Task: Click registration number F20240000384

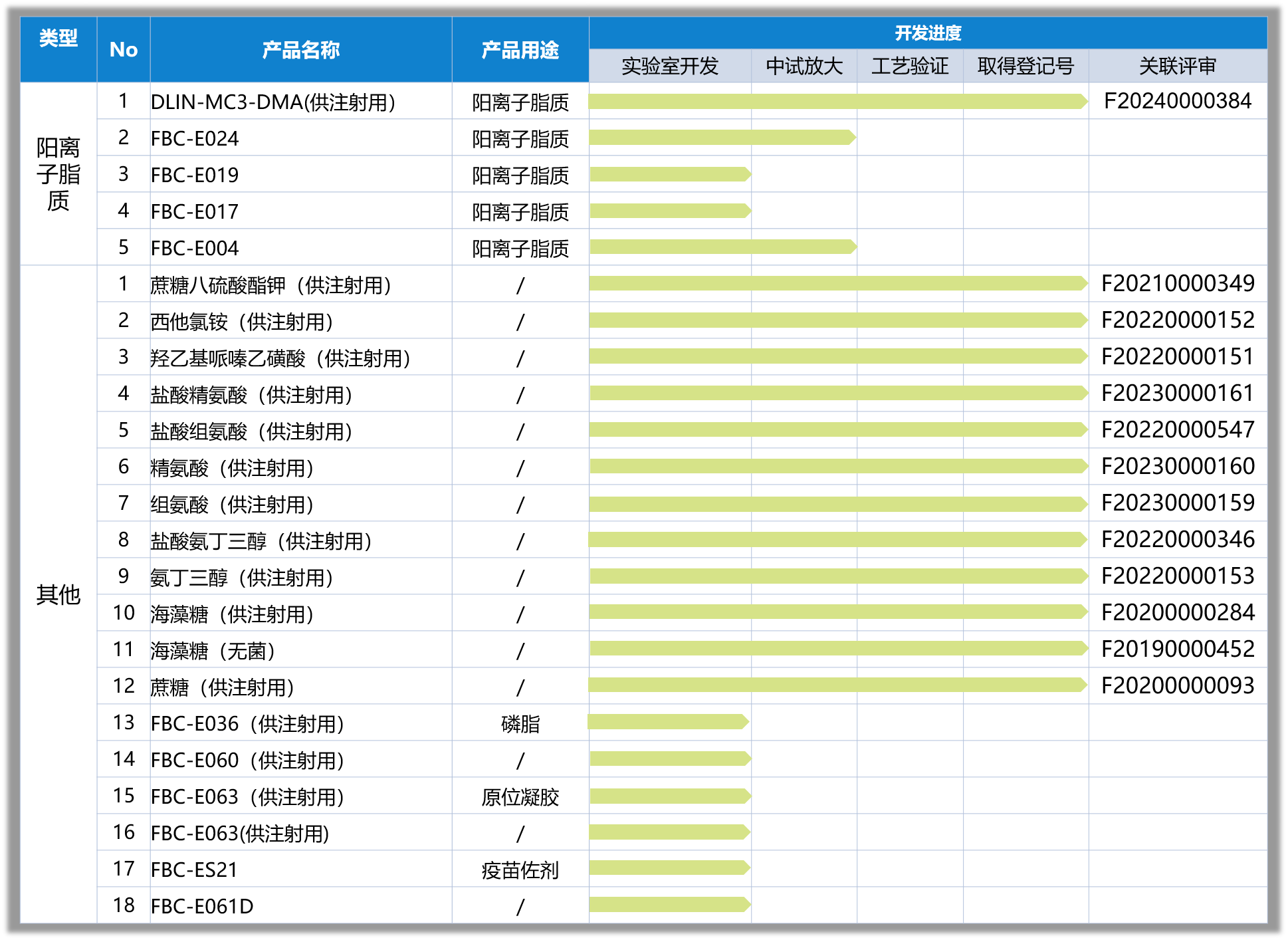Action: tap(1177, 101)
